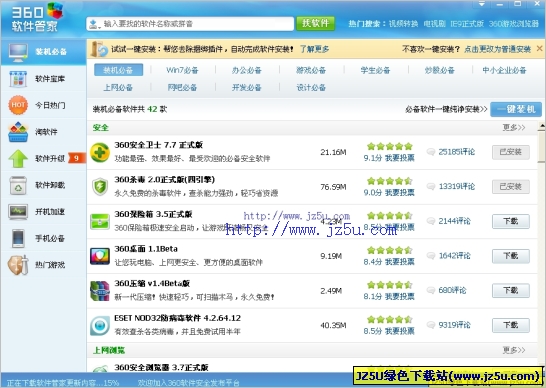
Task: Click the 360软件管家 logo
Action: pos(38,17)
